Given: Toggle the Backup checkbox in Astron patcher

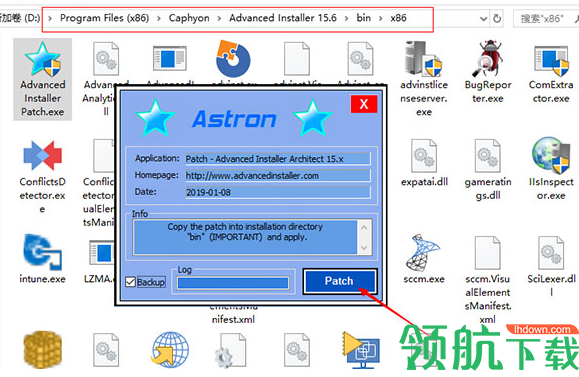Looking at the screenshot, I should [130, 282].
